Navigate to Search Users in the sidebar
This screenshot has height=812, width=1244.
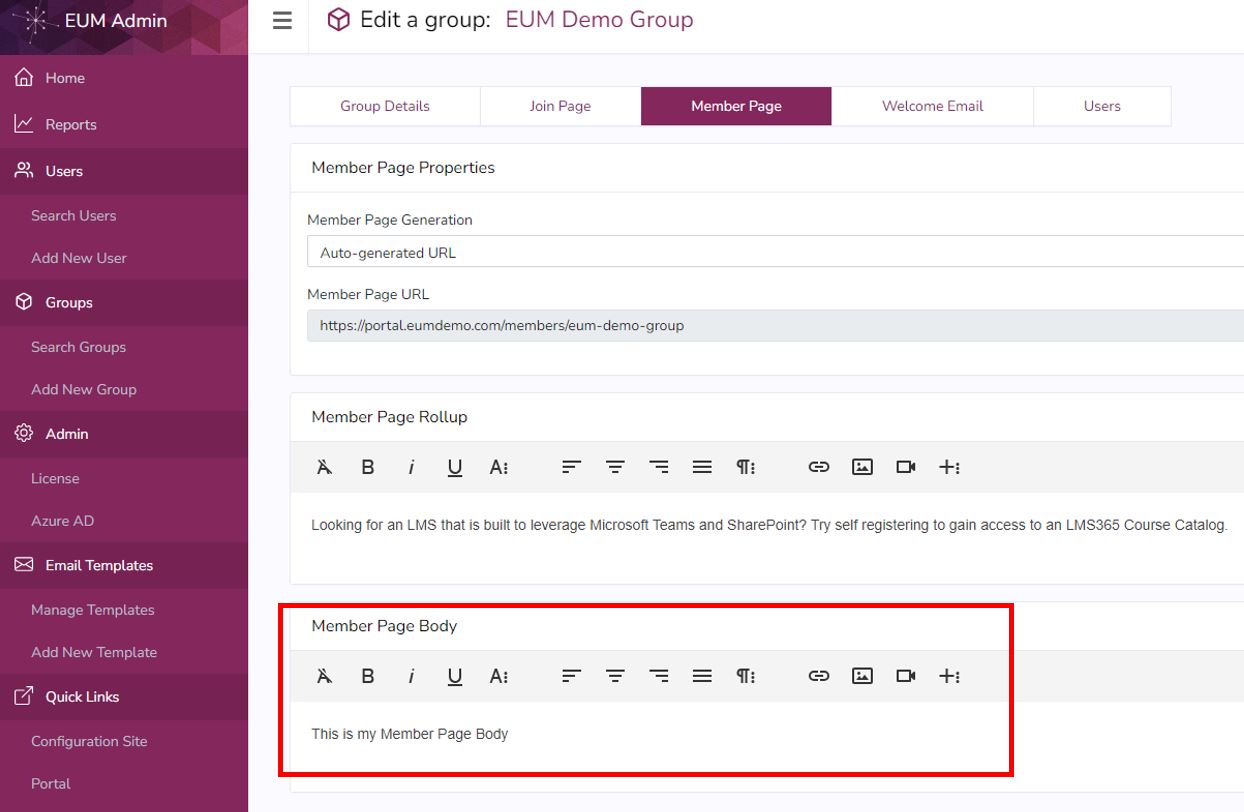(x=74, y=215)
